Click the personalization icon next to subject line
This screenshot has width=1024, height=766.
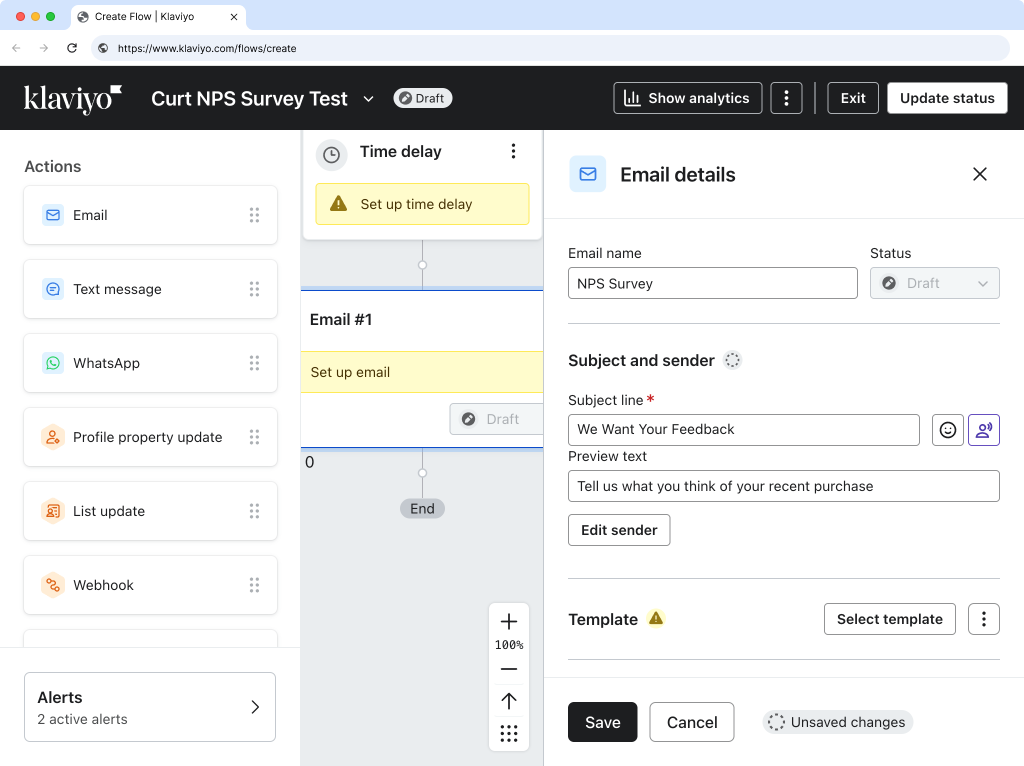(984, 430)
